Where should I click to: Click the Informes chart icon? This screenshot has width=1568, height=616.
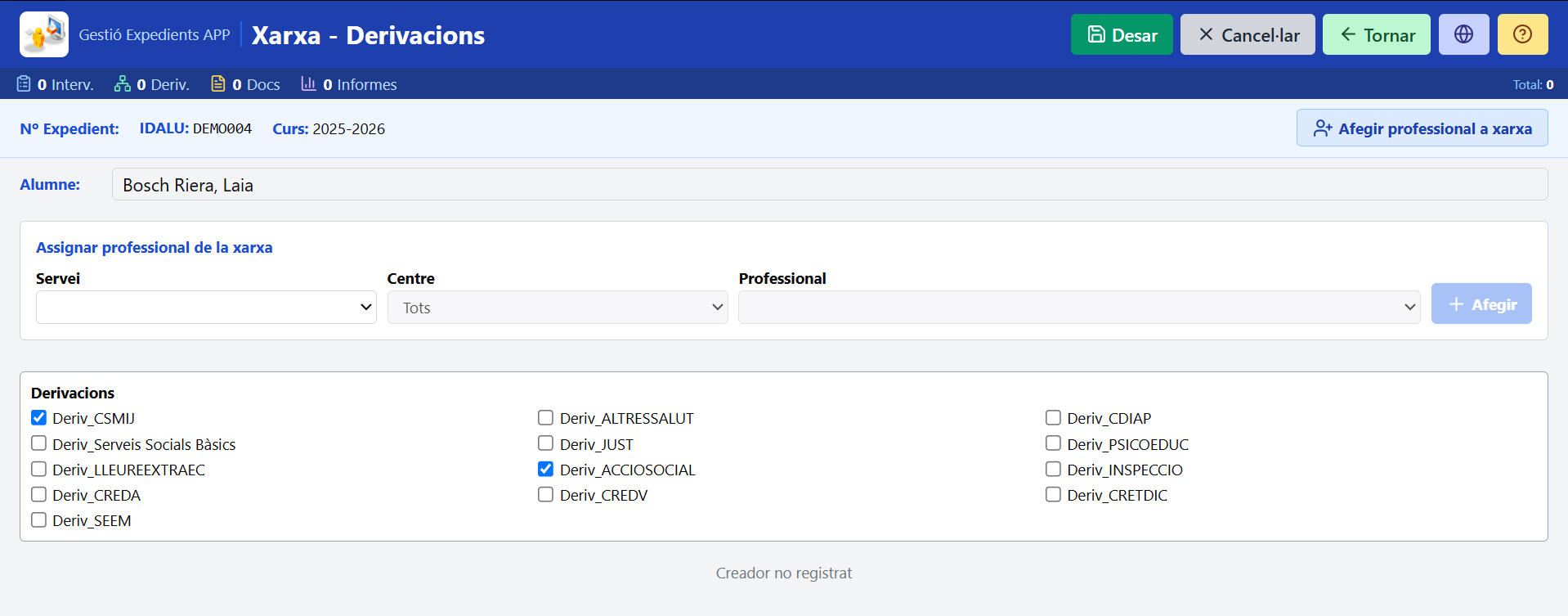tap(308, 83)
